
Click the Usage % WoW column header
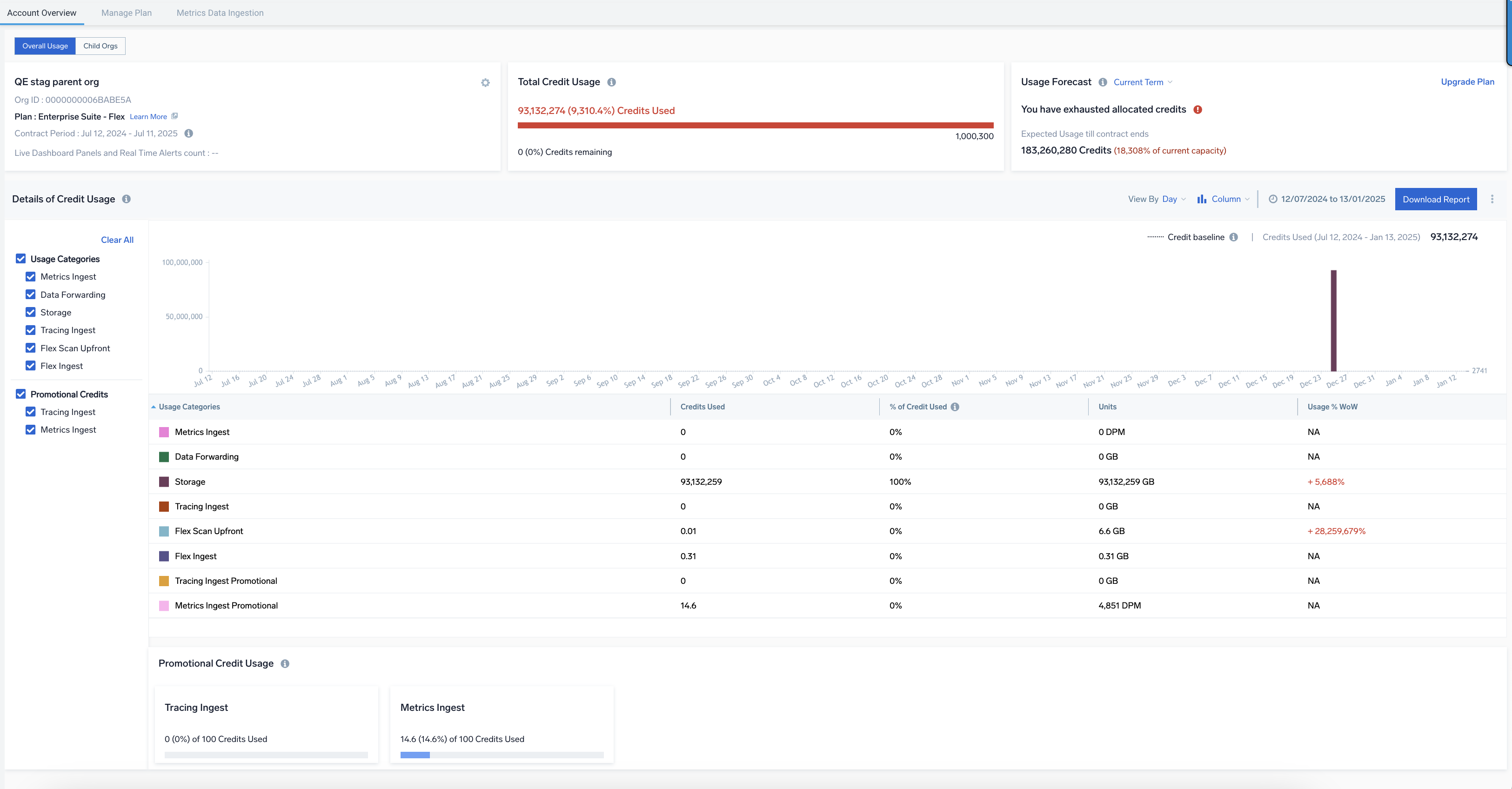coord(1332,407)
